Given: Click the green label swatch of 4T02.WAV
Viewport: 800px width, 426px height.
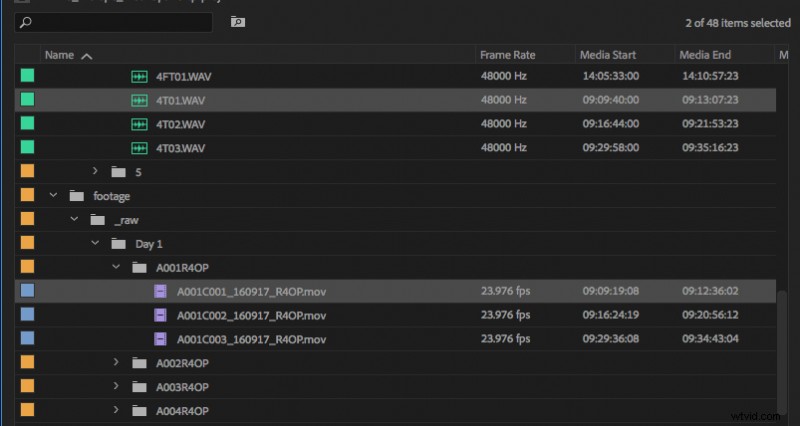Looking at the screenshot, I should 28,123.
